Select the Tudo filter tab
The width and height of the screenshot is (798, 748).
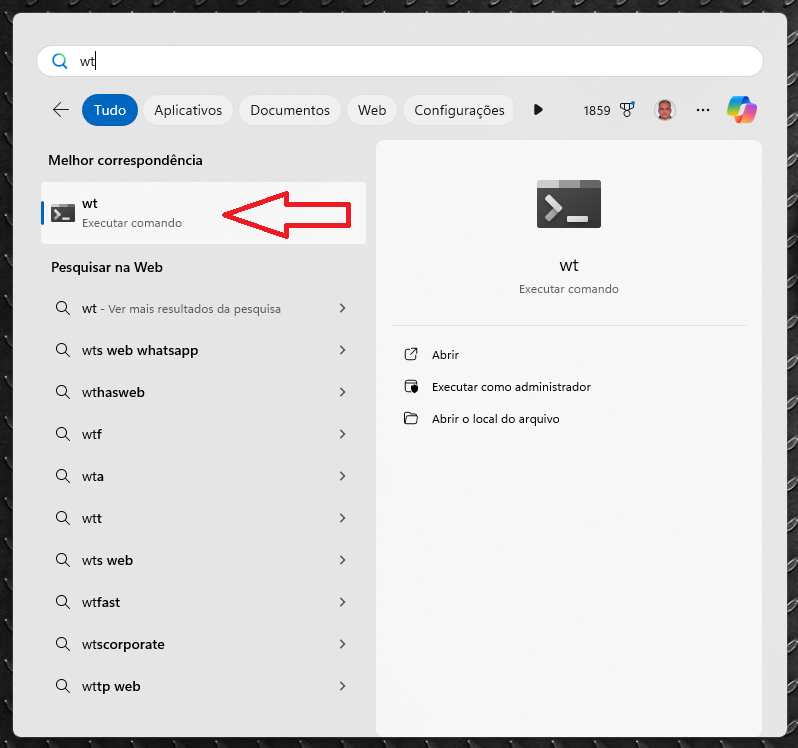110,110
